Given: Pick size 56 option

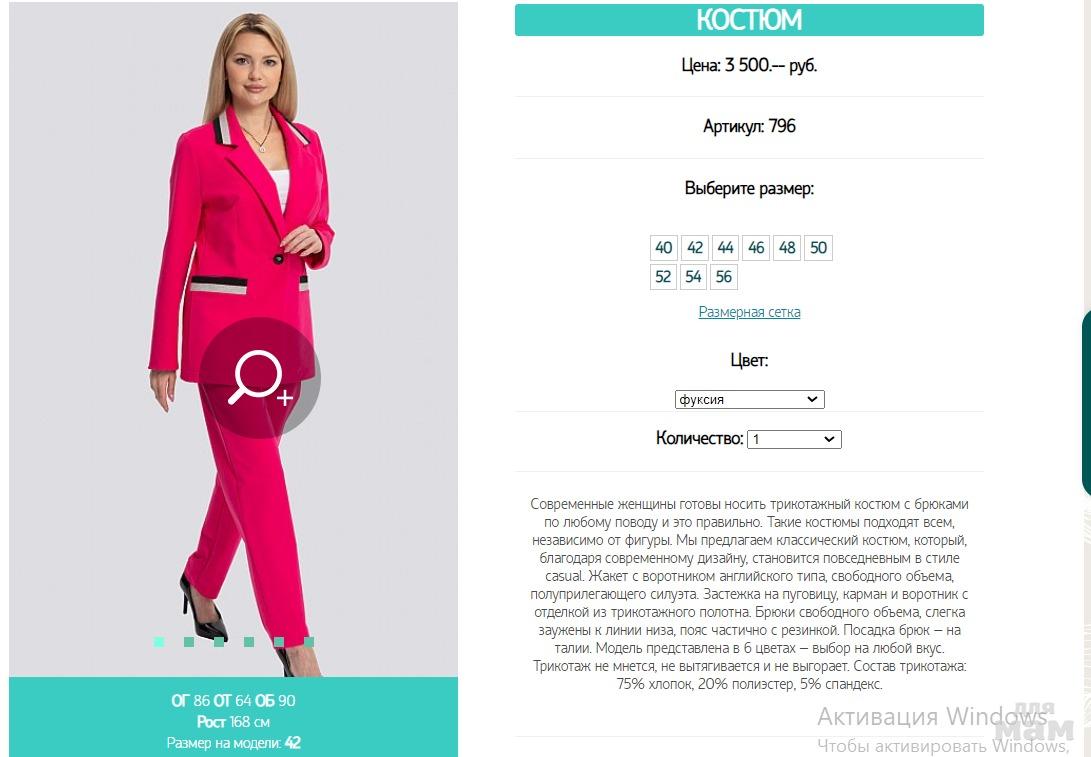Looking at the screenshot, I should click(x=724, y=277).
